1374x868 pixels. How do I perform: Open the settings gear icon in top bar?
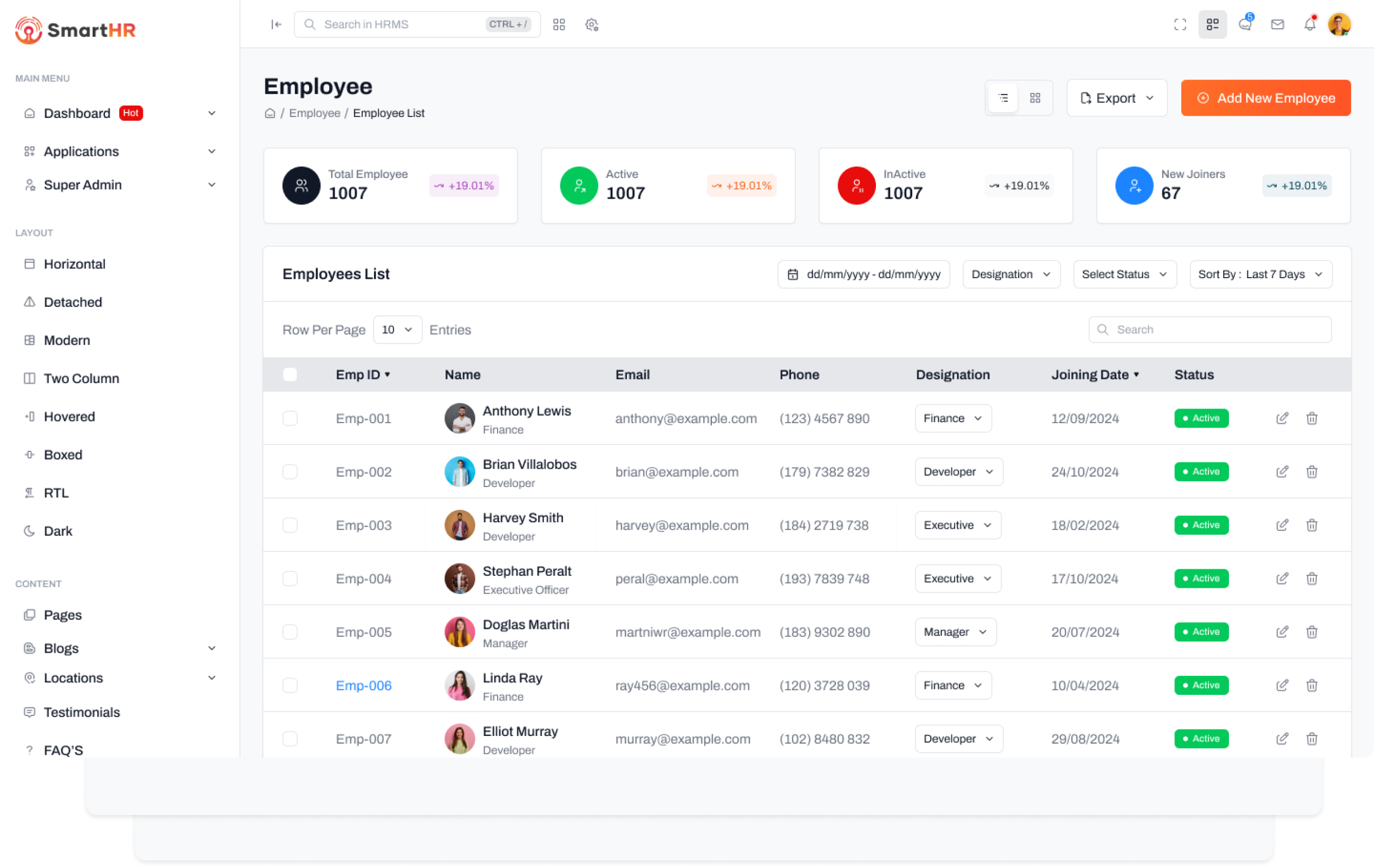592,24
